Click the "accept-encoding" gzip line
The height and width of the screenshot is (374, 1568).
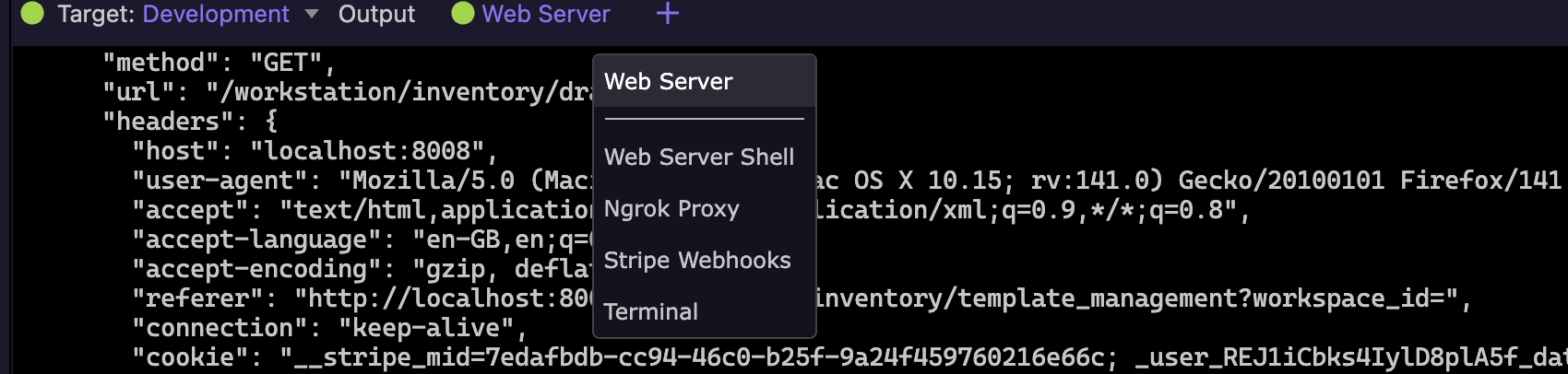361,269
